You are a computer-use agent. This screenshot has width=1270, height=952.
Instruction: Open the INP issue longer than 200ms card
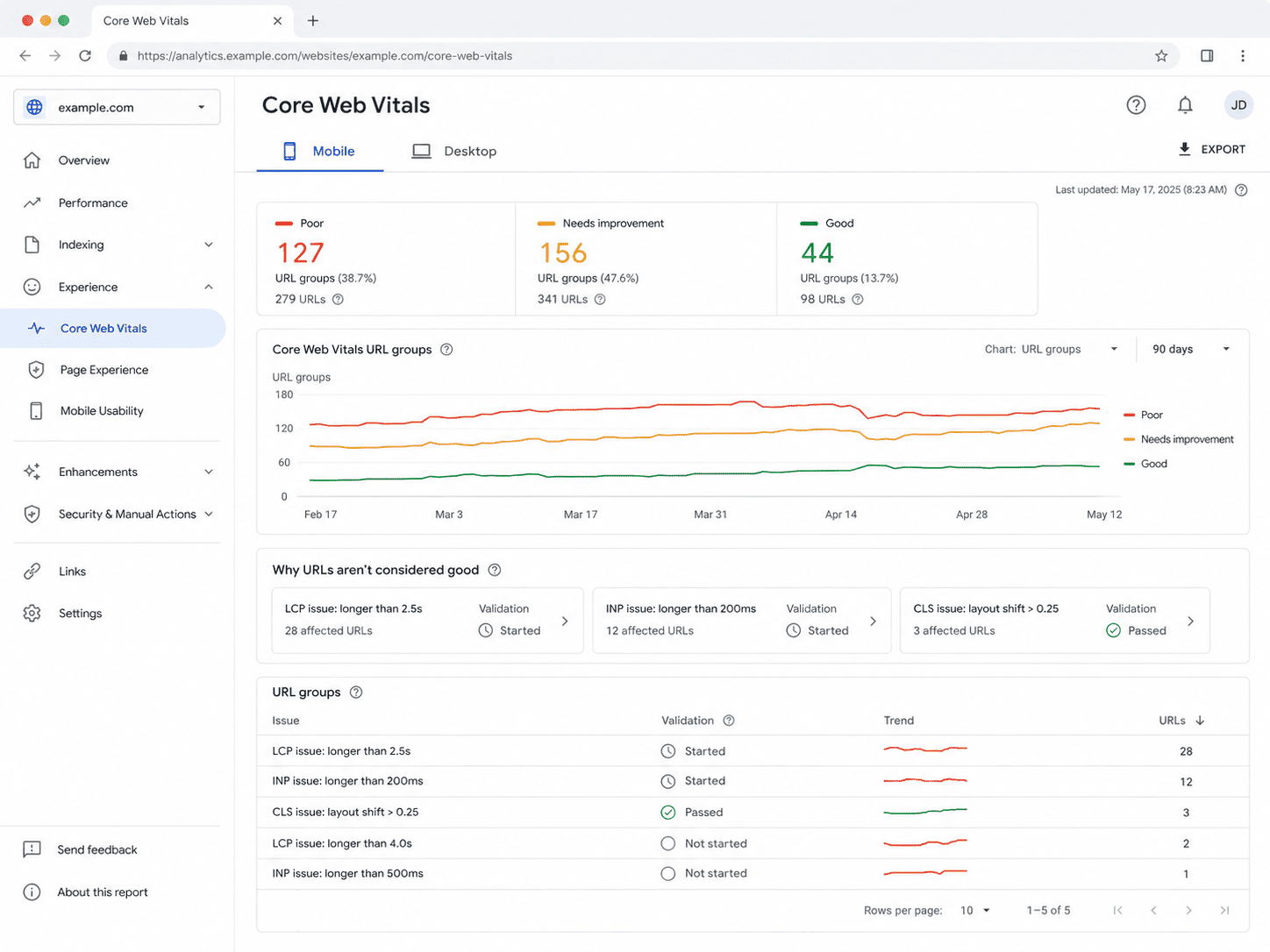[x=741, y=620]
